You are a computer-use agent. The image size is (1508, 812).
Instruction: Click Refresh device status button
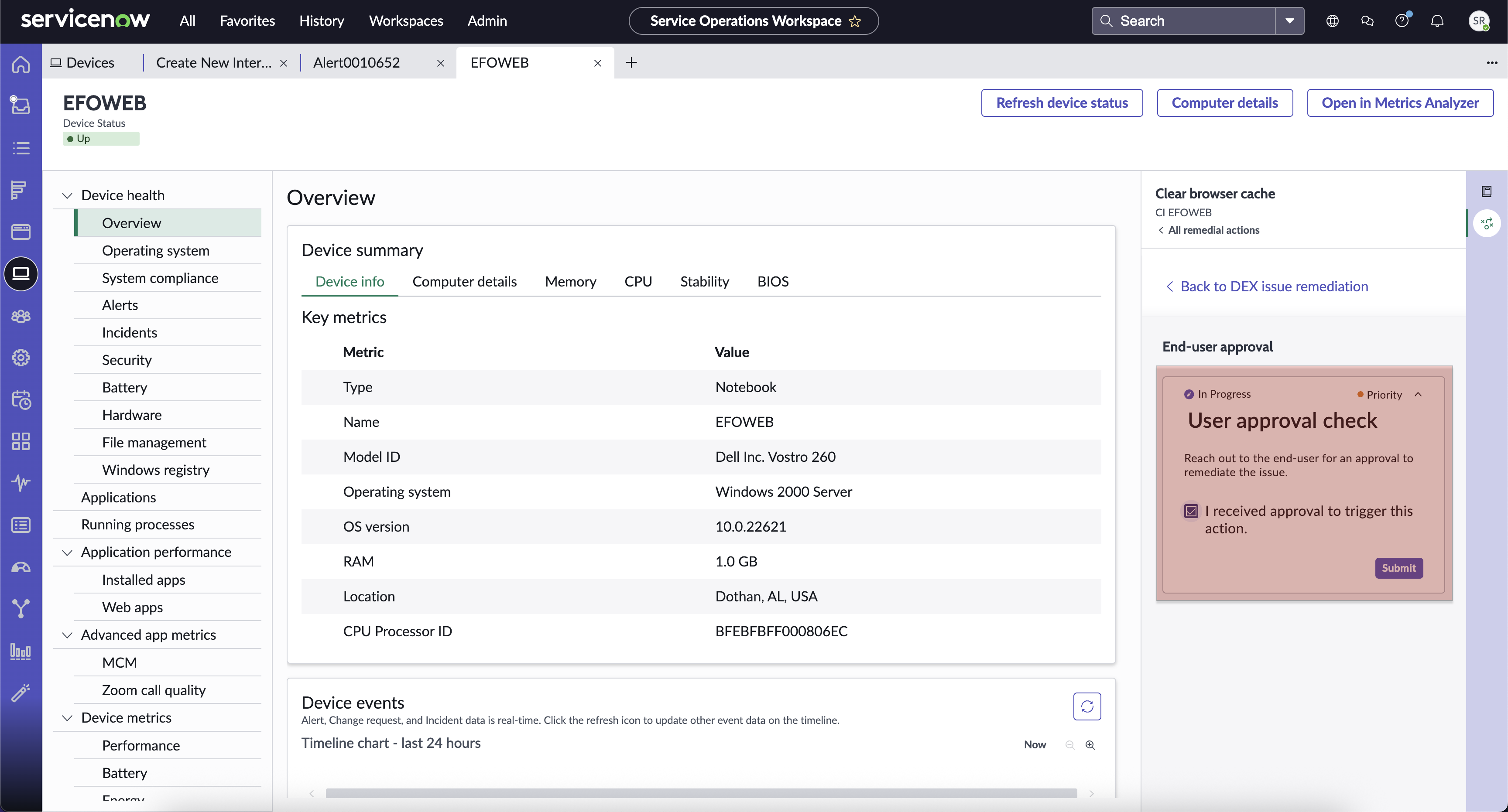coord(1062,103)
